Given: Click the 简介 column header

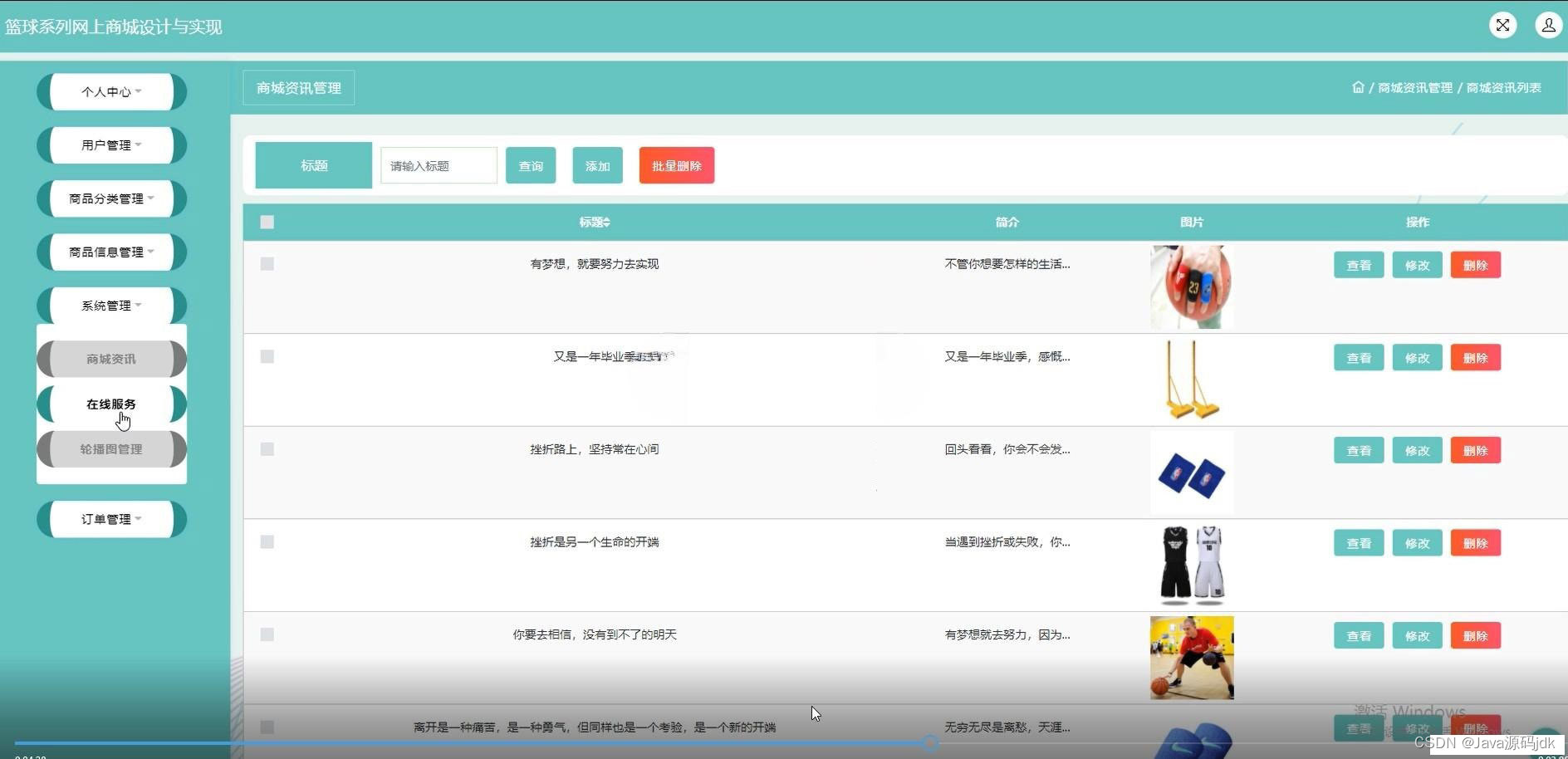Looking at the screenshot, I should click(x=1007, y=222).
